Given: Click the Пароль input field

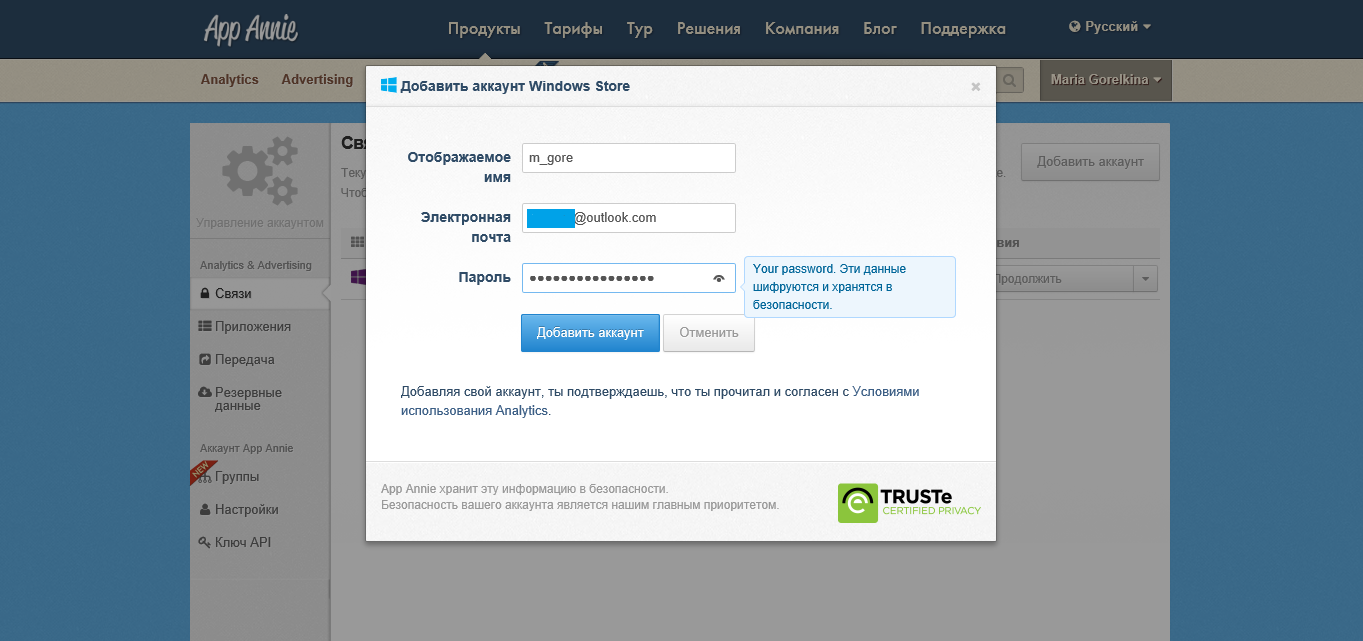Looking at the screenshot, I should coord(629,278).
